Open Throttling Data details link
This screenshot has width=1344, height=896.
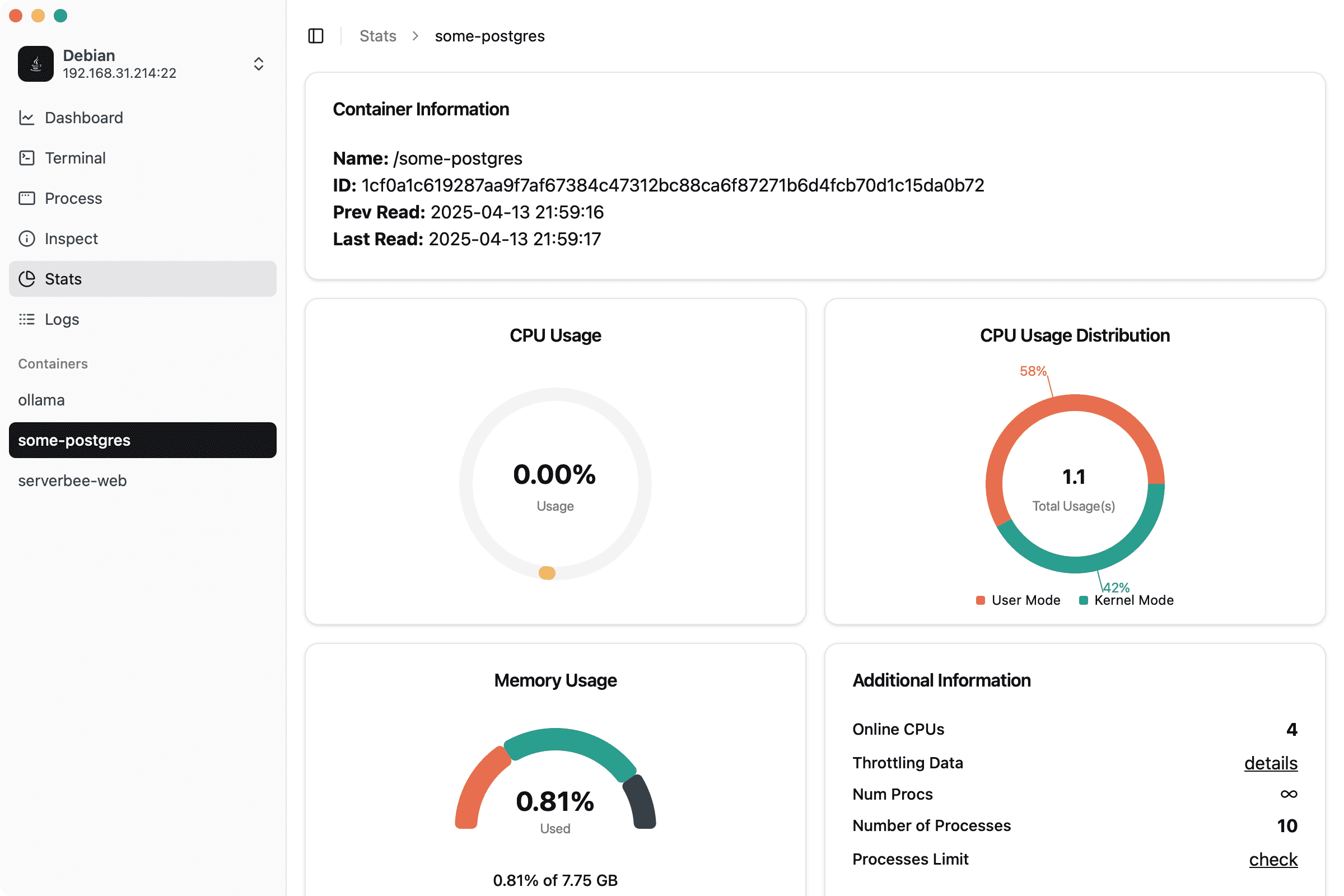(1270, 763)
